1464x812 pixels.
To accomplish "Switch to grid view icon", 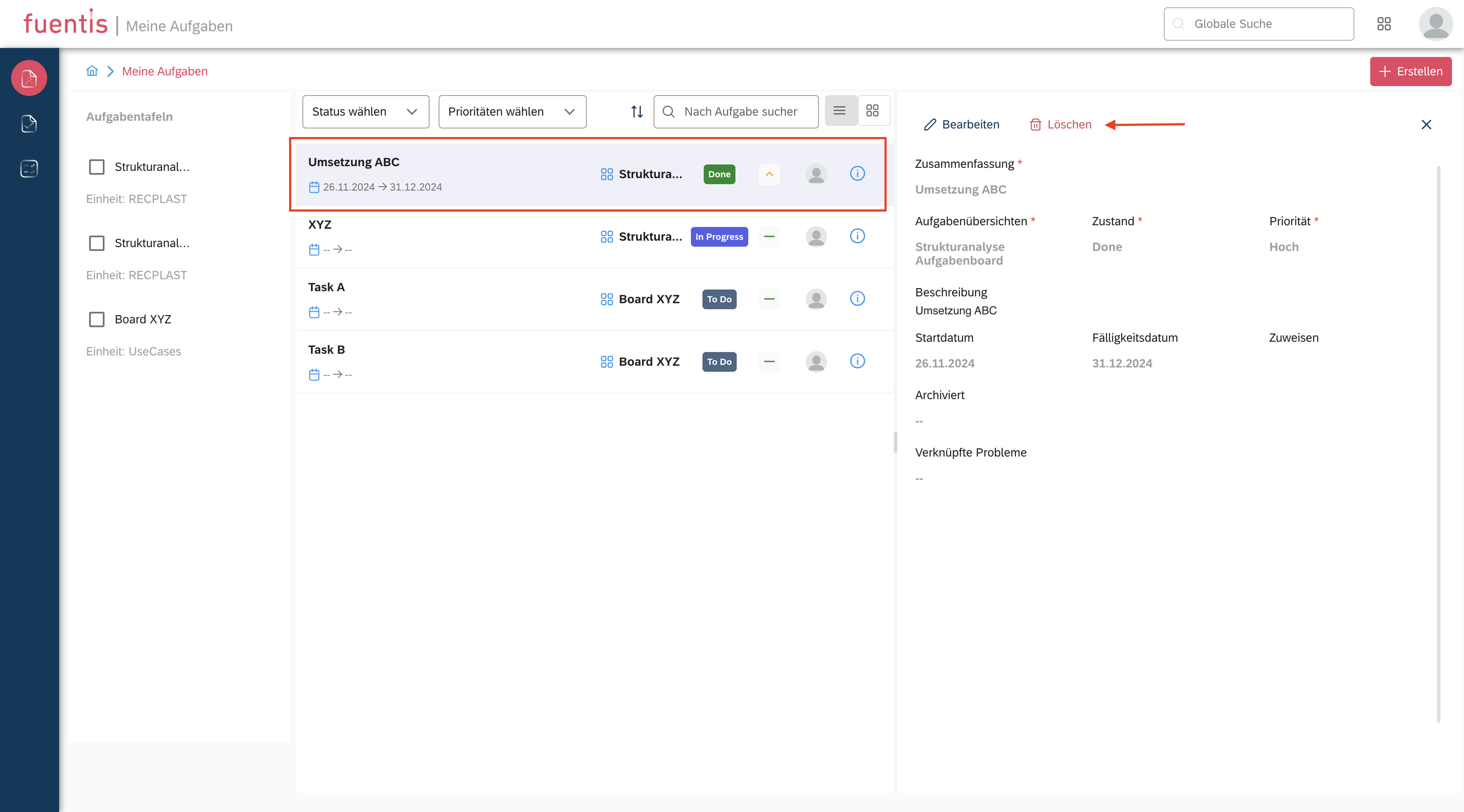I will [x=872, y=110].
